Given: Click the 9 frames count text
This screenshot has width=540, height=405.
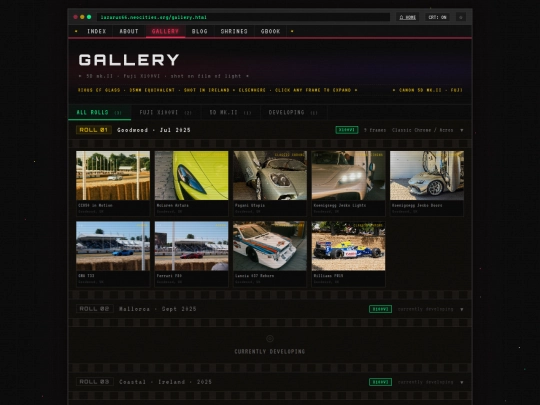Looking at the screenshot, I should pyautogui.click(x=375, y=130).
